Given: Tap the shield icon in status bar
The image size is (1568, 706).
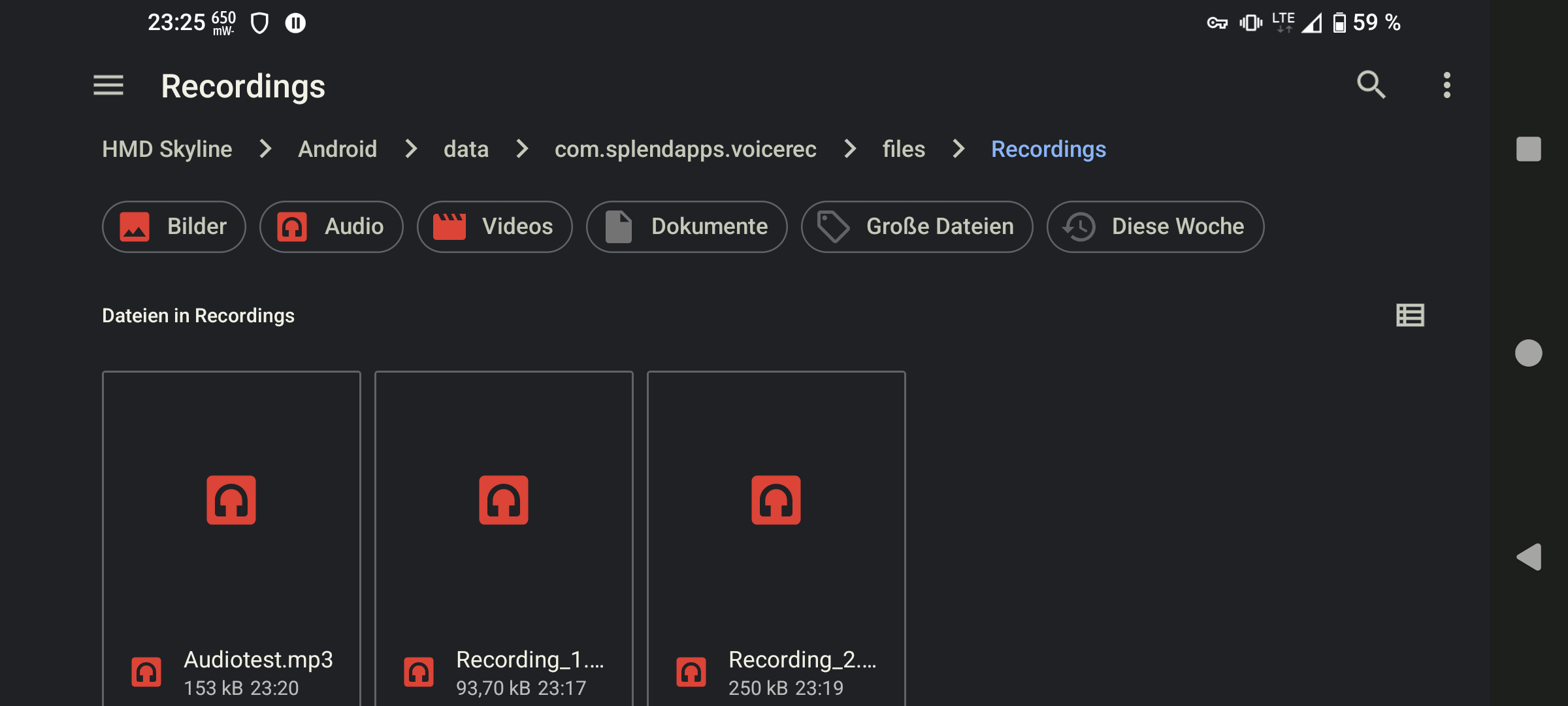Looking at the screenshot, I should click(260, 24).
